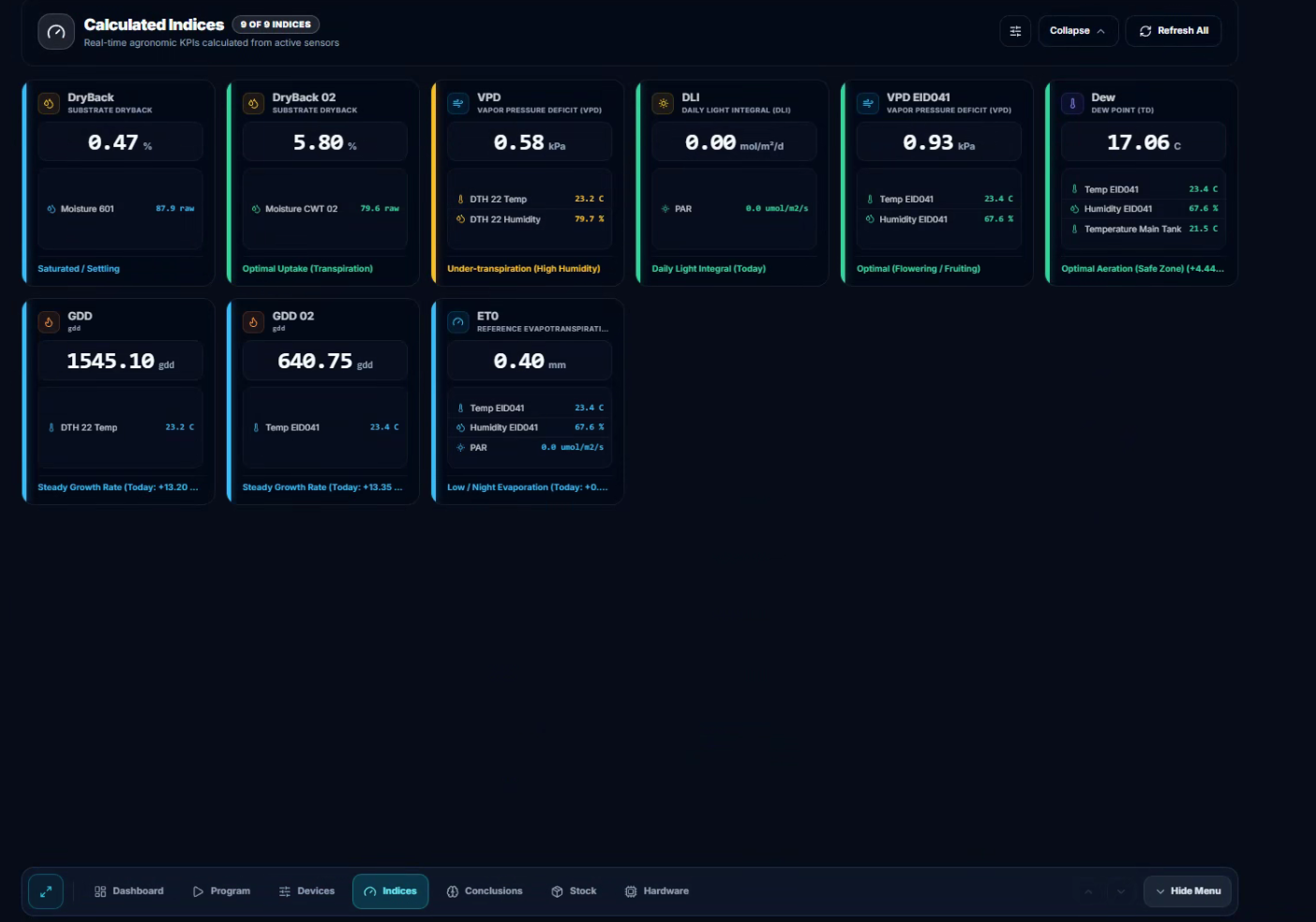Click the Moisture 601 droplet icon
Image resolution: width=1316 pixels, height=922 pixels.
point(52,209)
